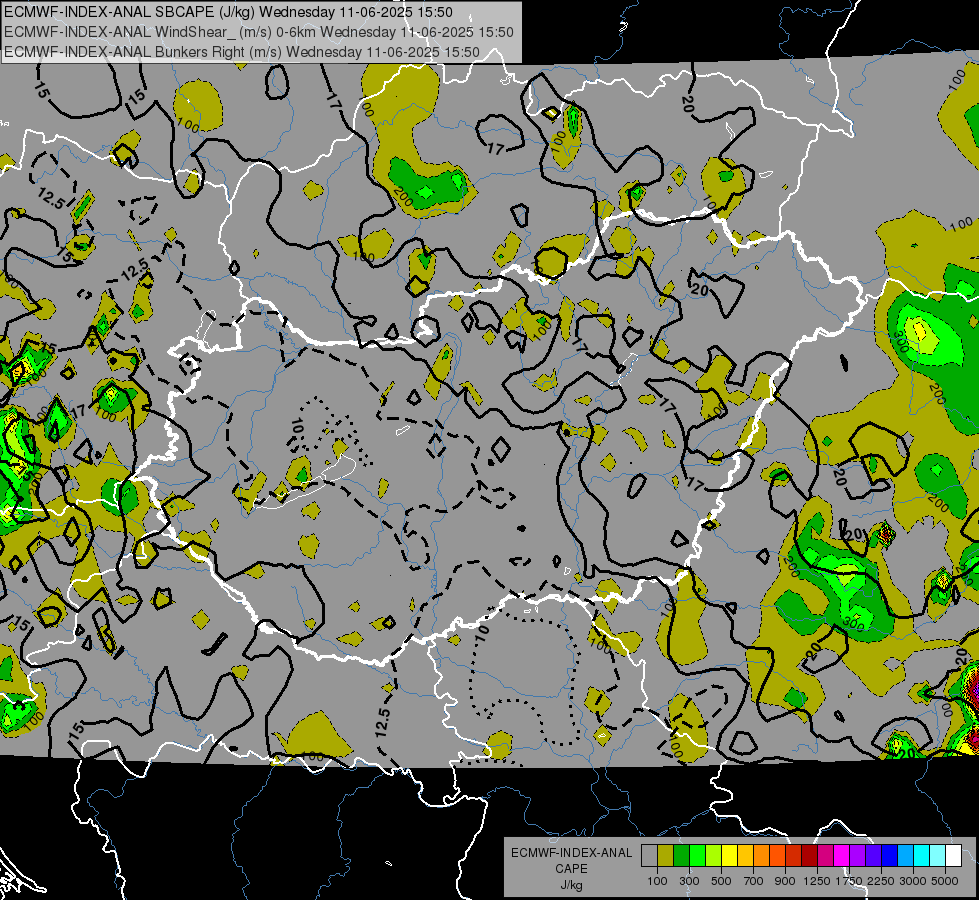Pick the bright green legend swatch

pos(697,855)
